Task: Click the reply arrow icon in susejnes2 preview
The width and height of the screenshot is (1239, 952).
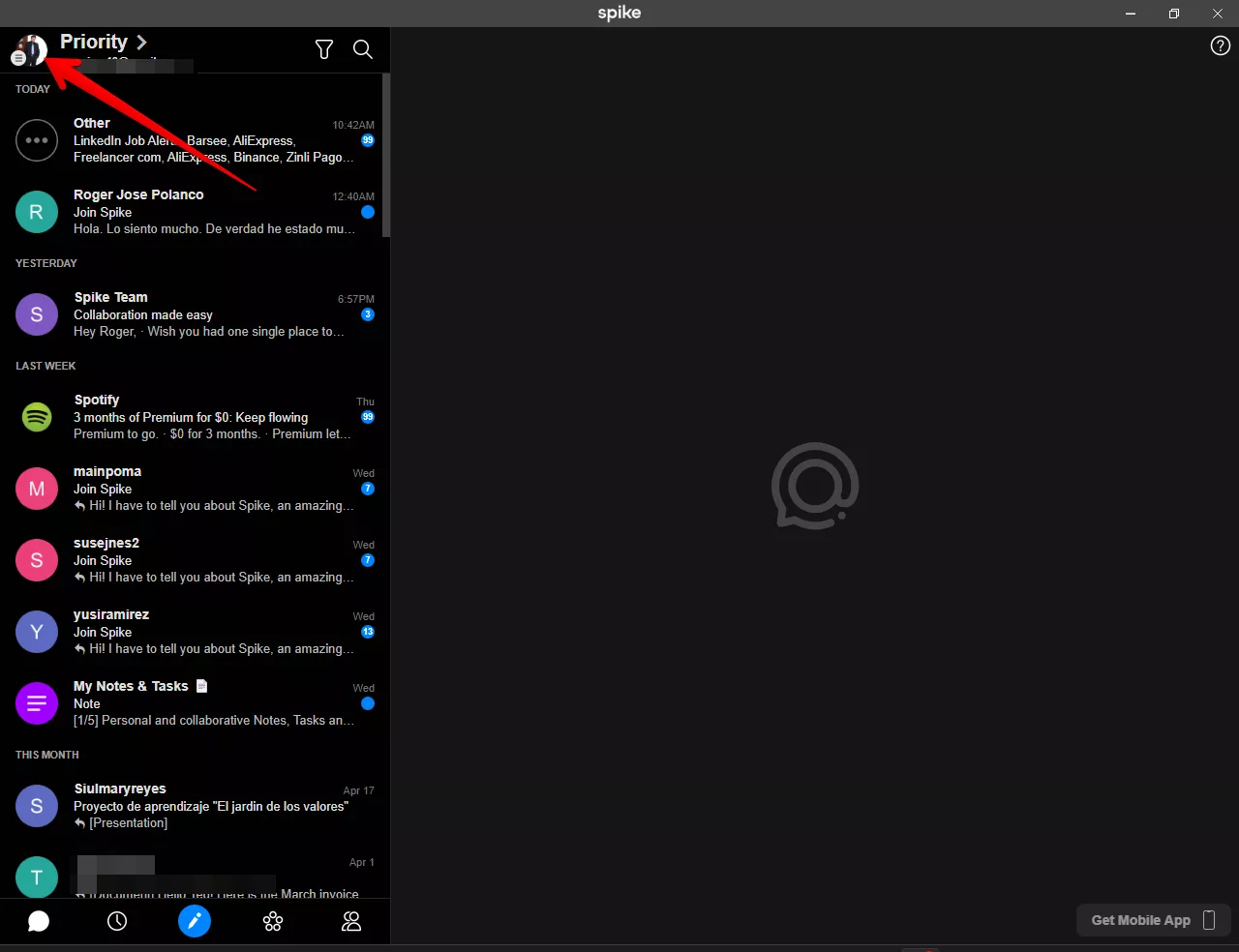Action: (79, 578)
